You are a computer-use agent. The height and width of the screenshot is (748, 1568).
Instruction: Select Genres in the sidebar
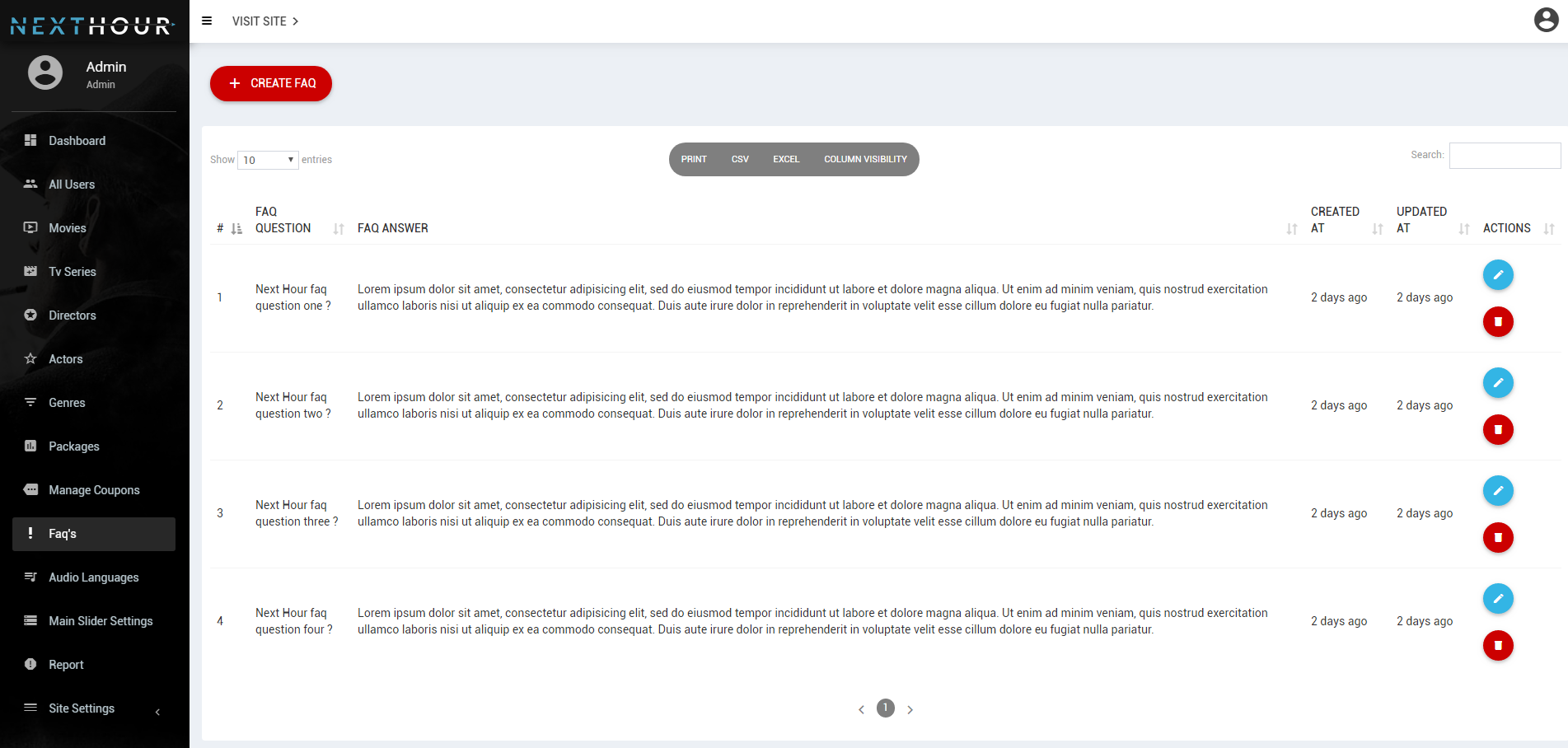(94, 403)
